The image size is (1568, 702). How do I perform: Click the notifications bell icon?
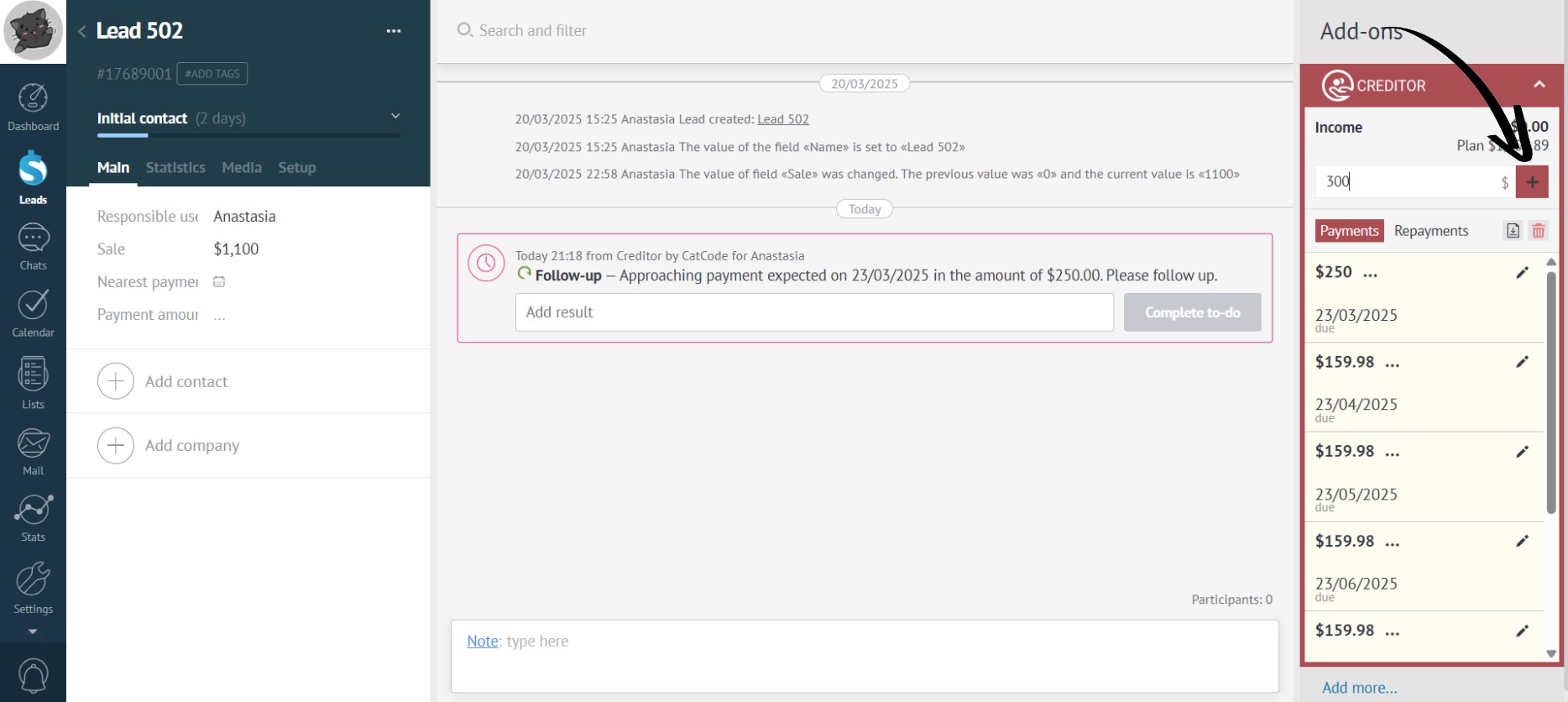[x=33, y=676]
